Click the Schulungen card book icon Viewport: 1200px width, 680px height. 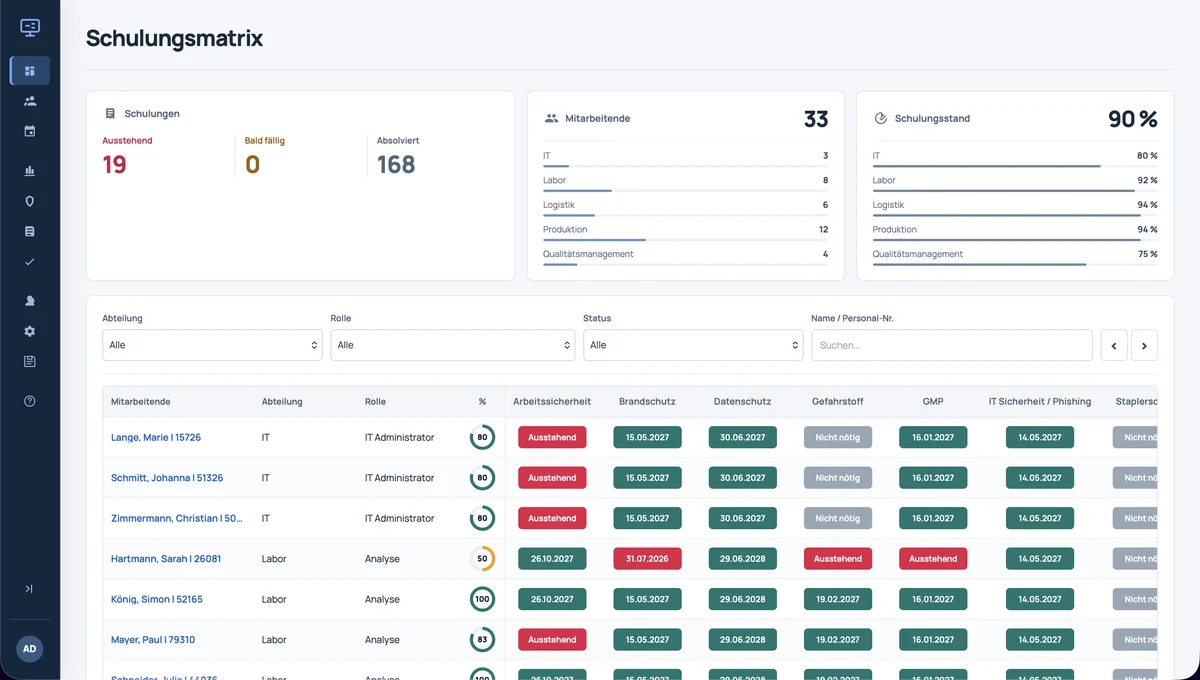click(110, 114)
